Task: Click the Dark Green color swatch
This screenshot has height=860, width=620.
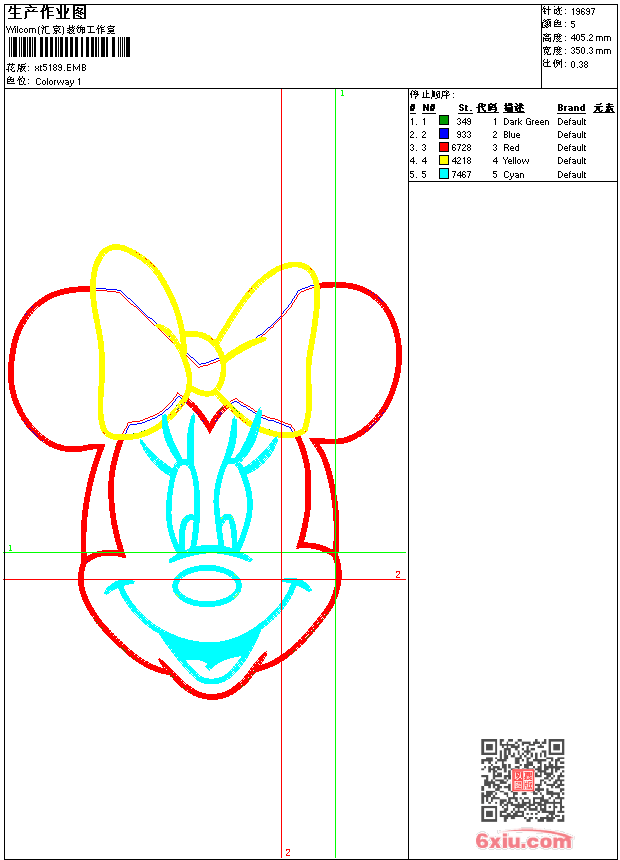Action: point(444,121)
